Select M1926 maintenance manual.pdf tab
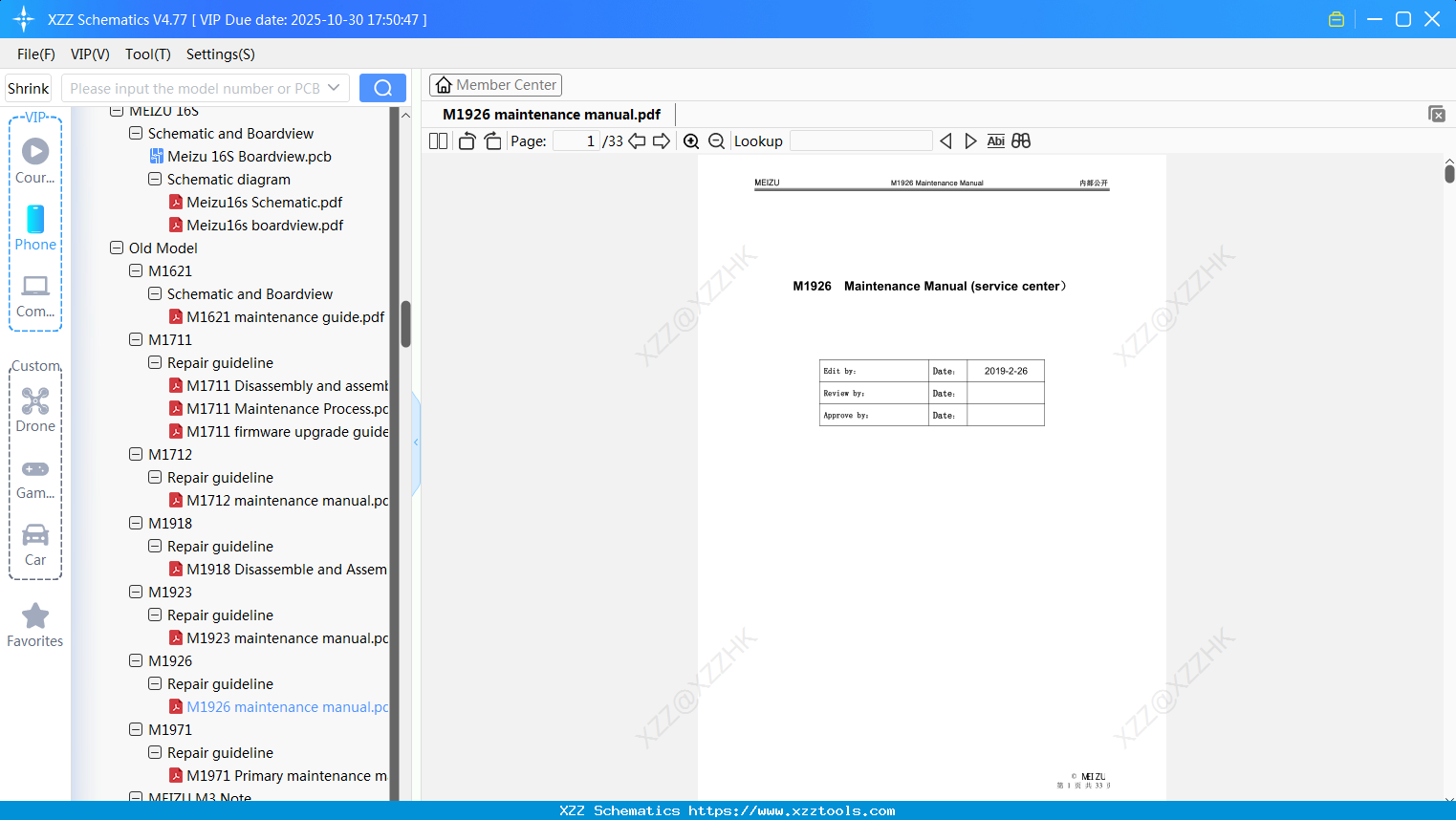This screenshot has height=820, width=1456. click(x=552, y=115)
